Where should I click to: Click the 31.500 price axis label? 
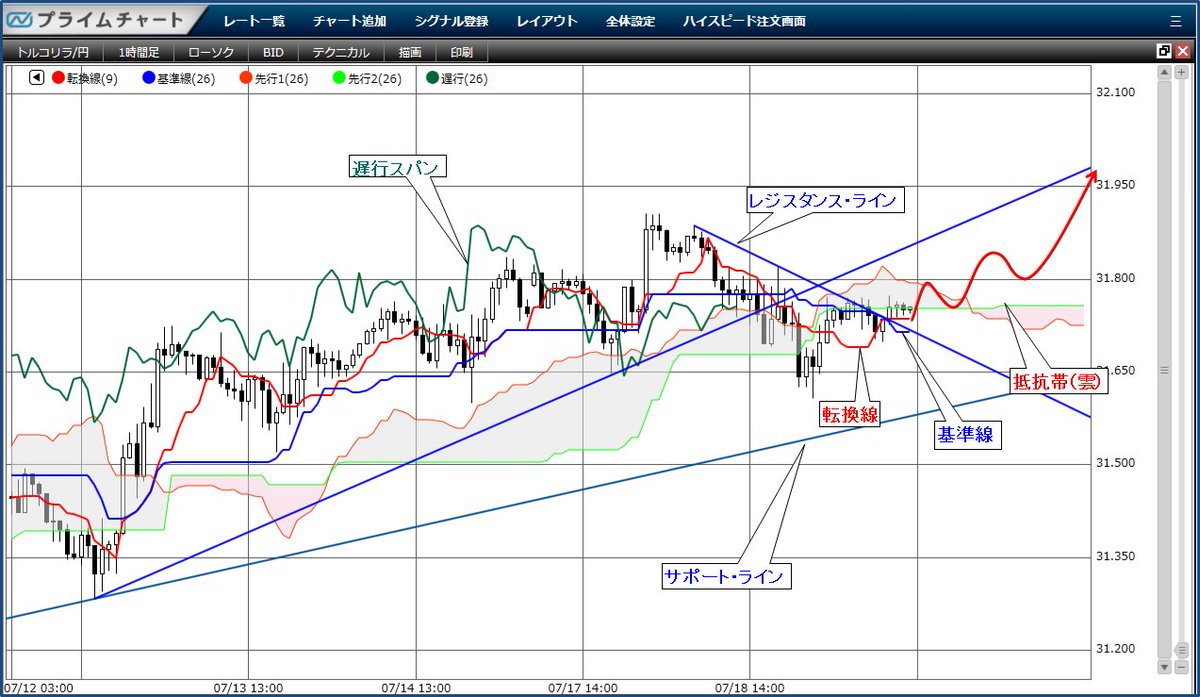click(x=1115, y=463)
